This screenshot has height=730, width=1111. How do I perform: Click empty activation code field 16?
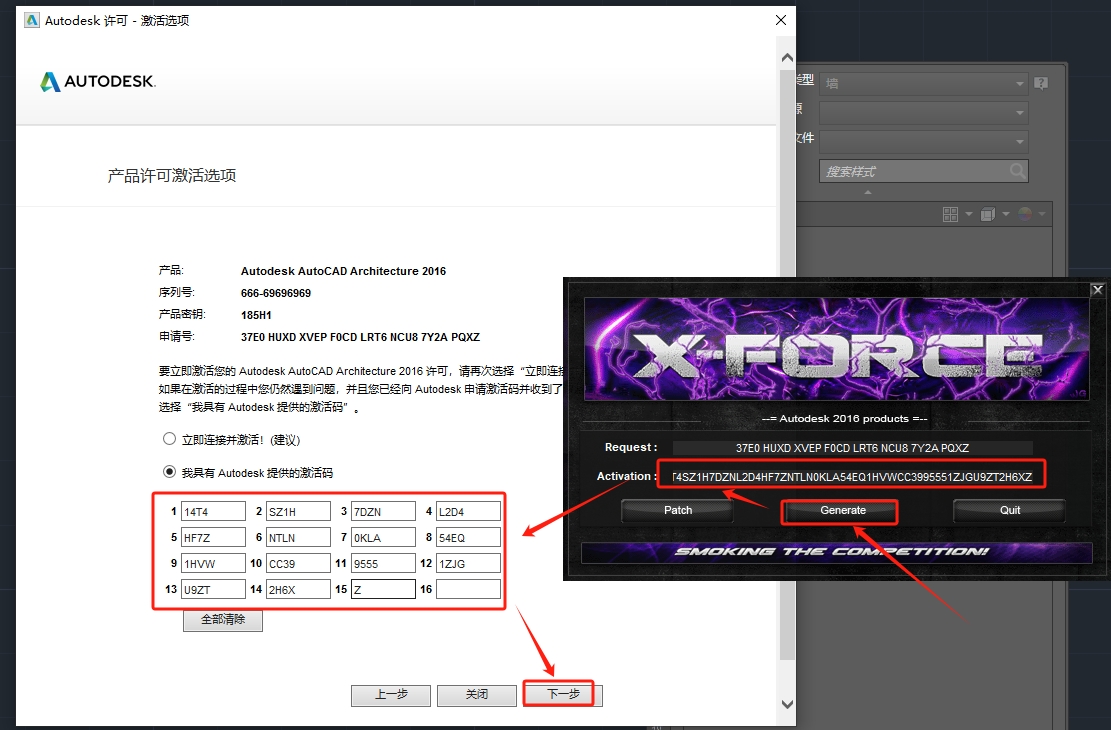(x=468, y=589)
